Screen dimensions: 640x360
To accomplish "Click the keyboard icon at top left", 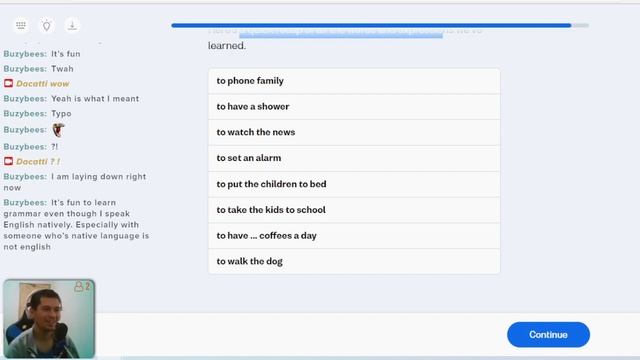I will pyautogui.click(x=21, y=25).
